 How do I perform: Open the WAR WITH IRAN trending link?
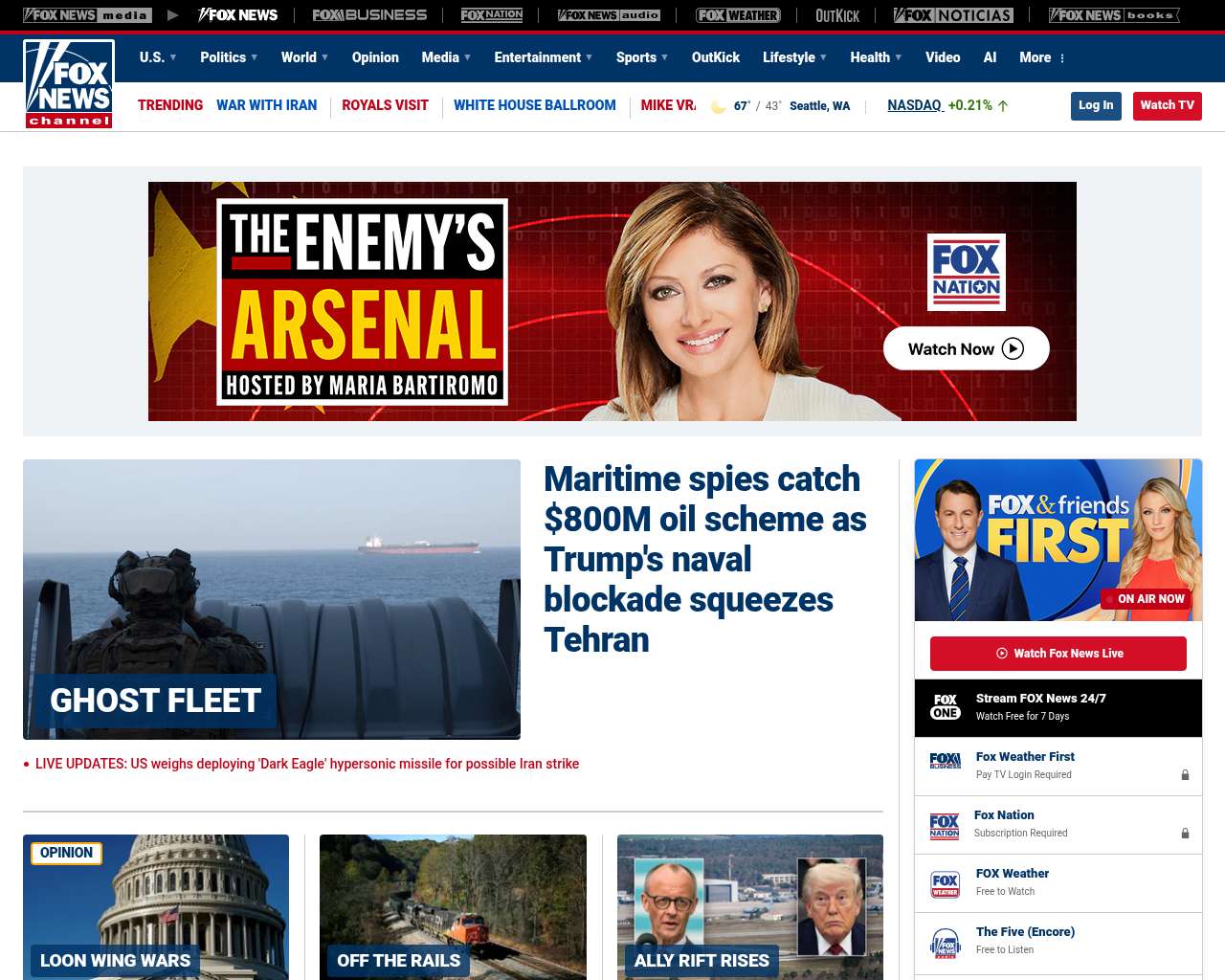(x=266, y=105)
